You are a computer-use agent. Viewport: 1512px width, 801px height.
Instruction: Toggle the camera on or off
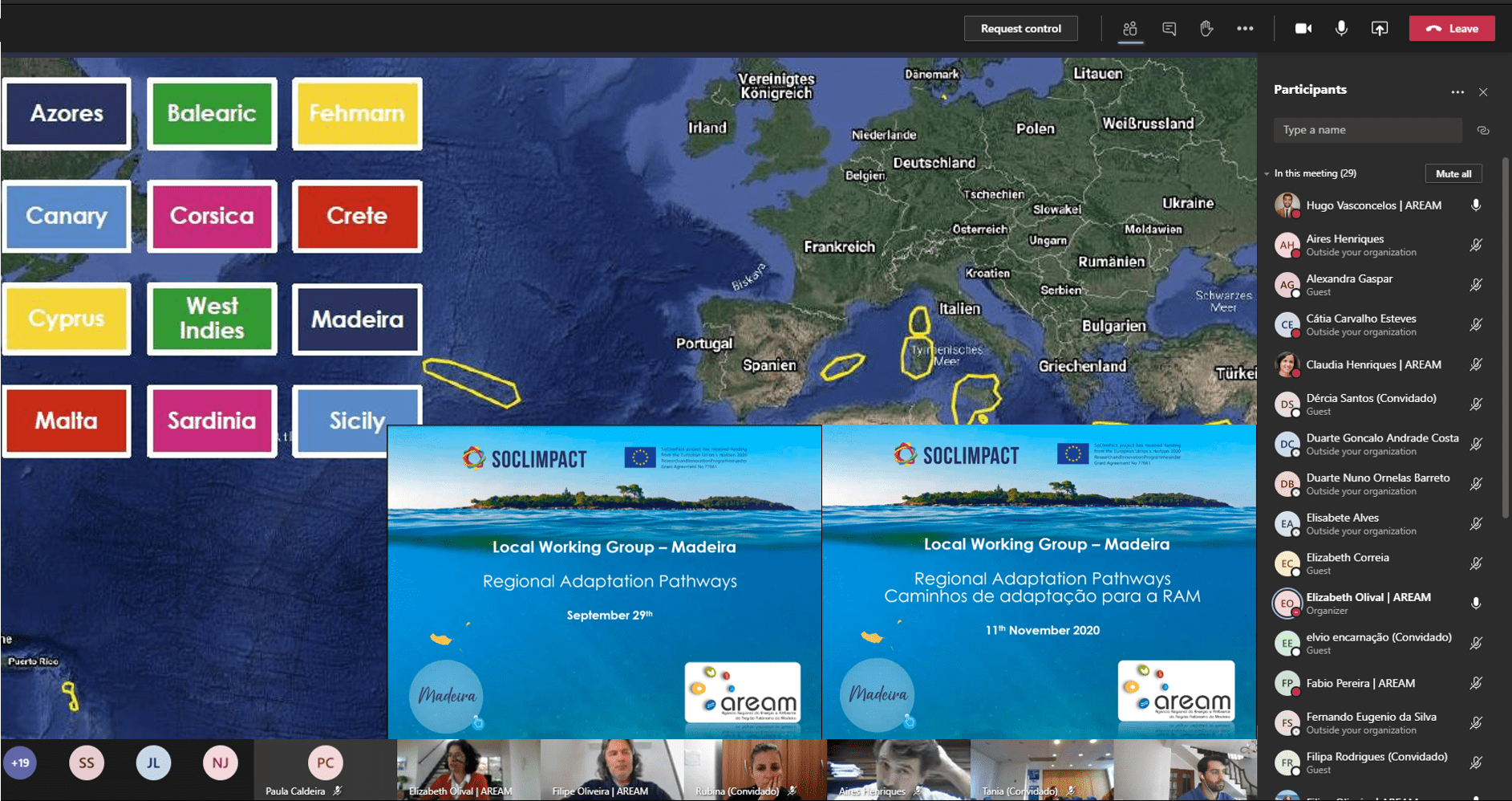(x=1303, y=29)
